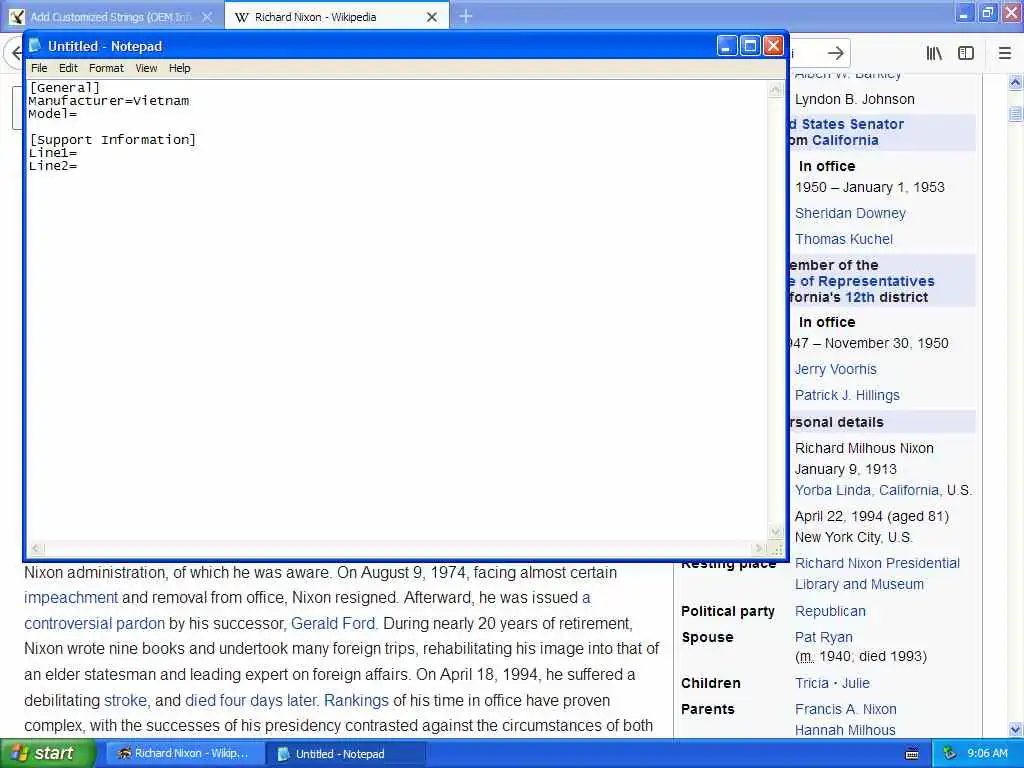Follow the Yorba Linda, California link
This screenshot has height=768, width=1024.
point(867,490)
